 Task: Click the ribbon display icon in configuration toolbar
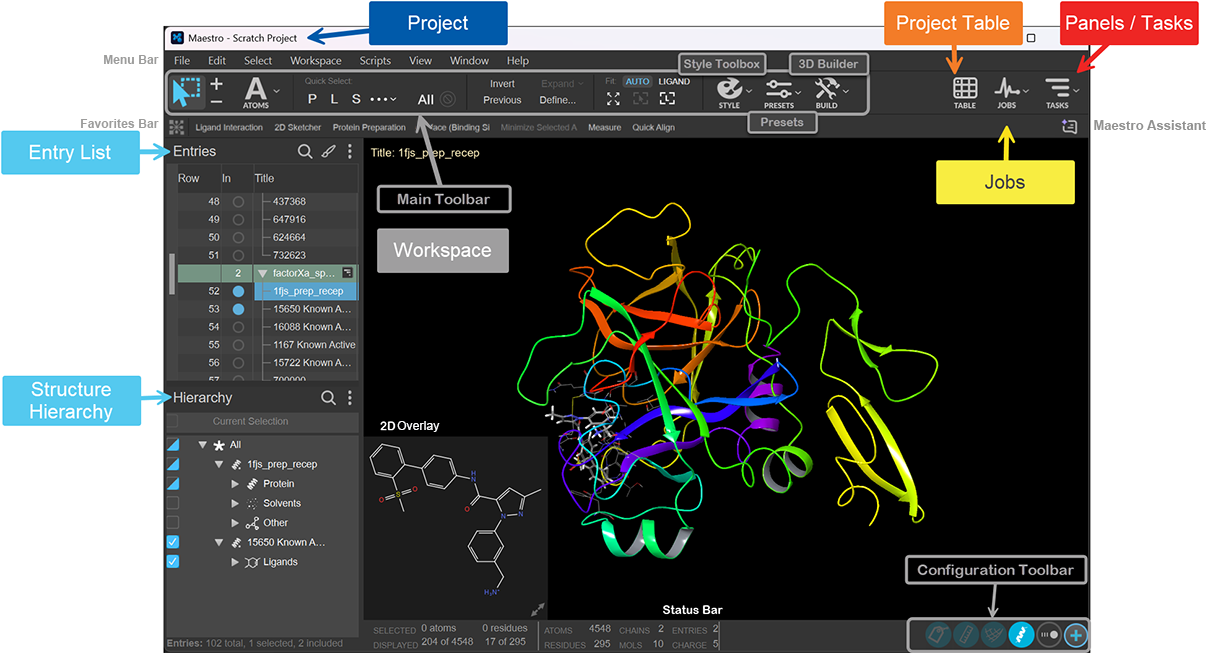(1021, 634)
